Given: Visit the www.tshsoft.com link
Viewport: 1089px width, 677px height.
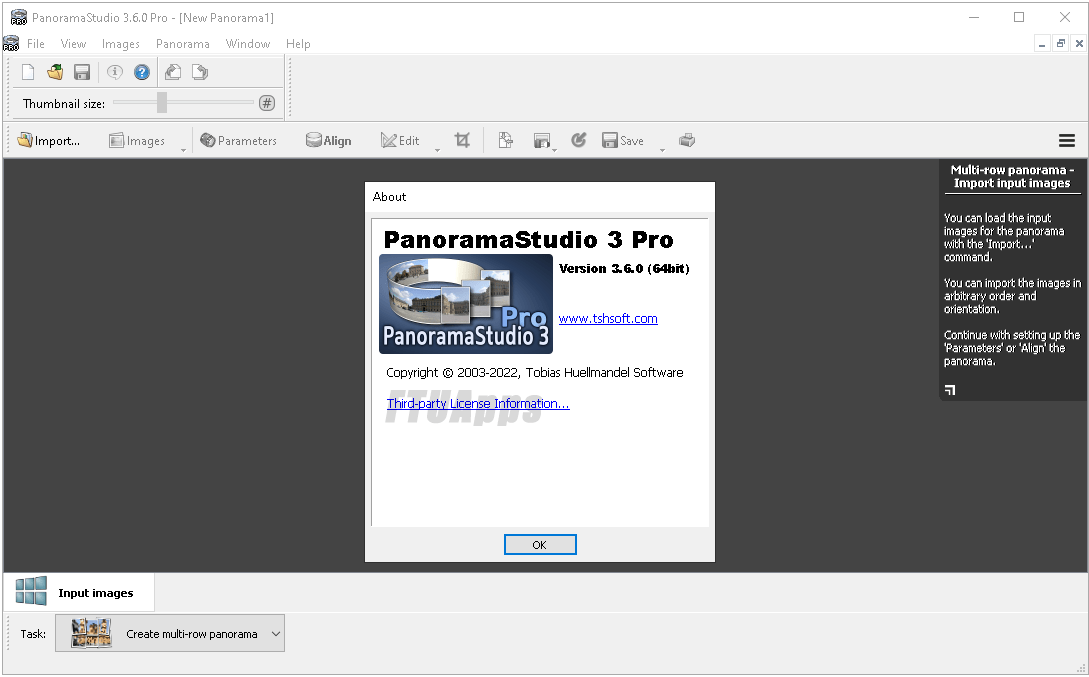Looking at the screenshot, I should pyautogui.click(x=608, y=319).
